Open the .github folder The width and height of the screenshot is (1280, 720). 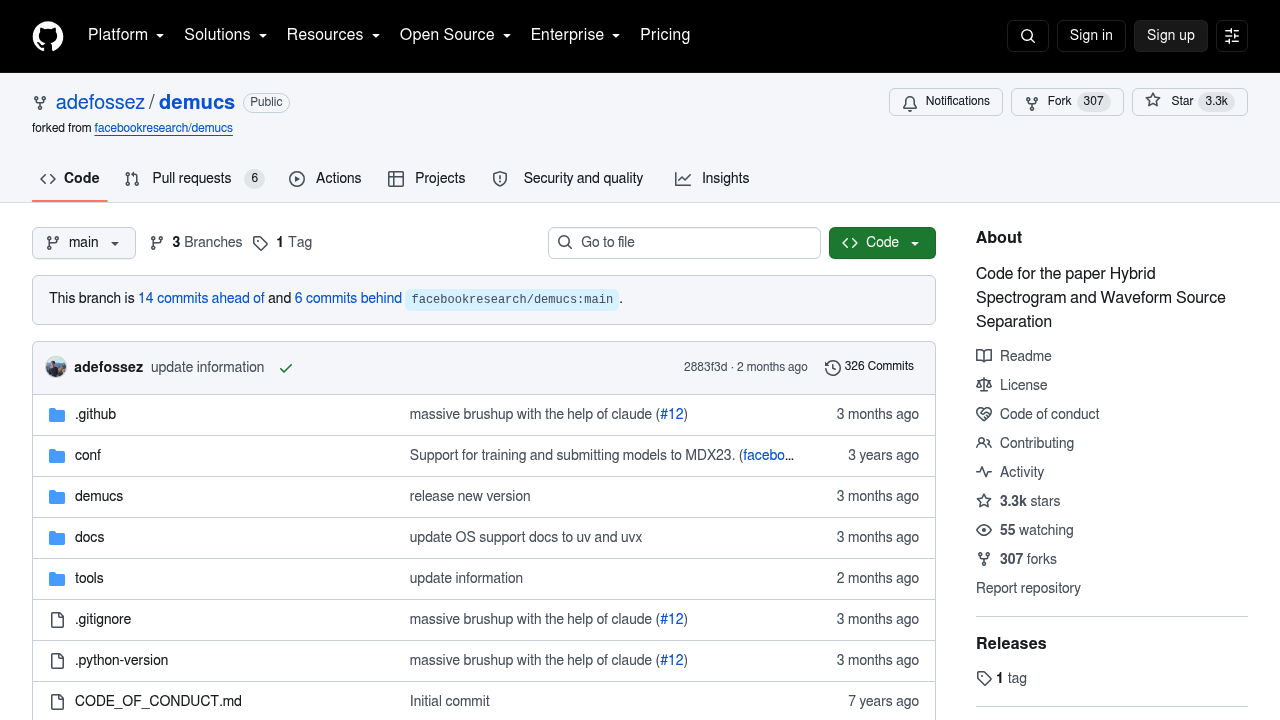point(95,414)
